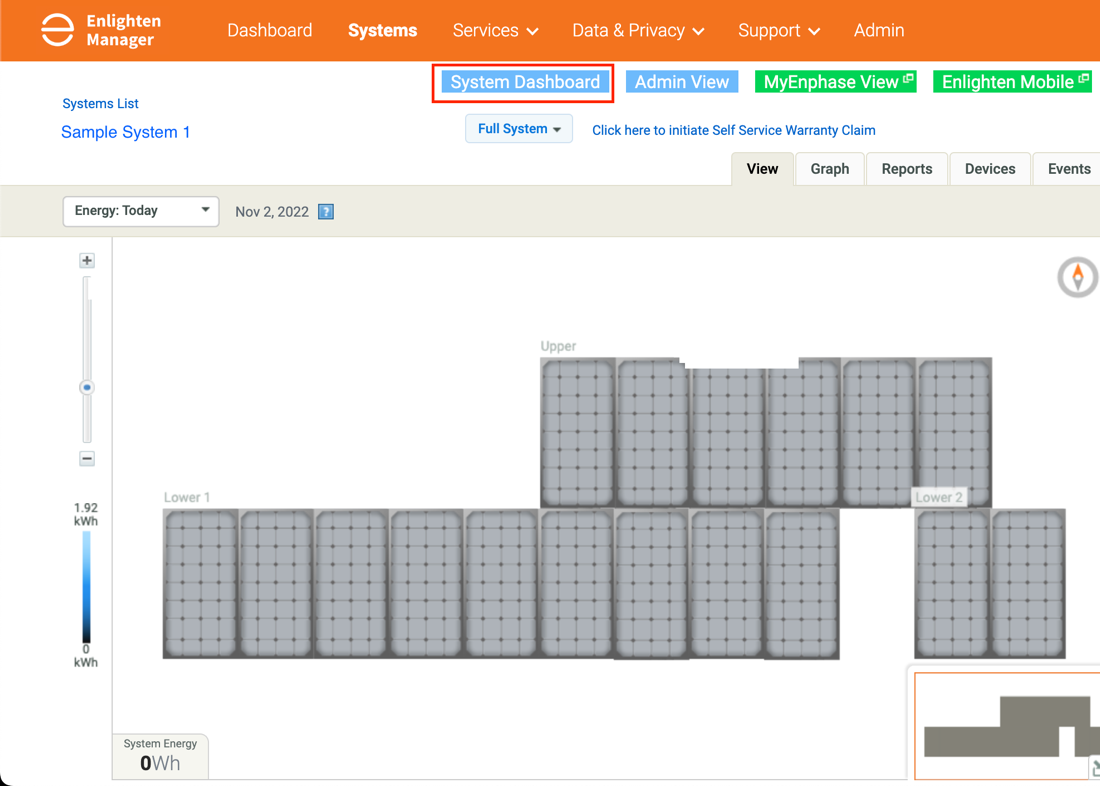Expand the Support menu
The image size is (1100, 786).
coord(779,30)
